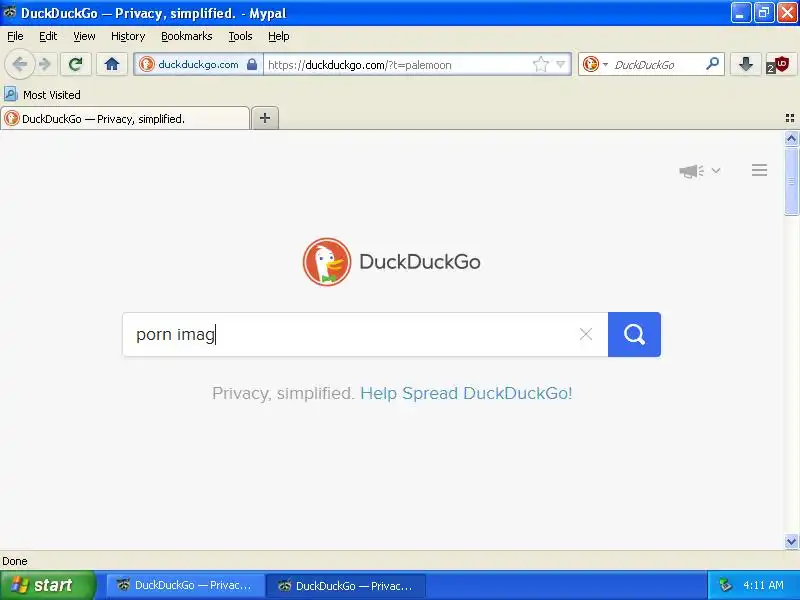Go back to the previous page

click(x=19, y=64)
